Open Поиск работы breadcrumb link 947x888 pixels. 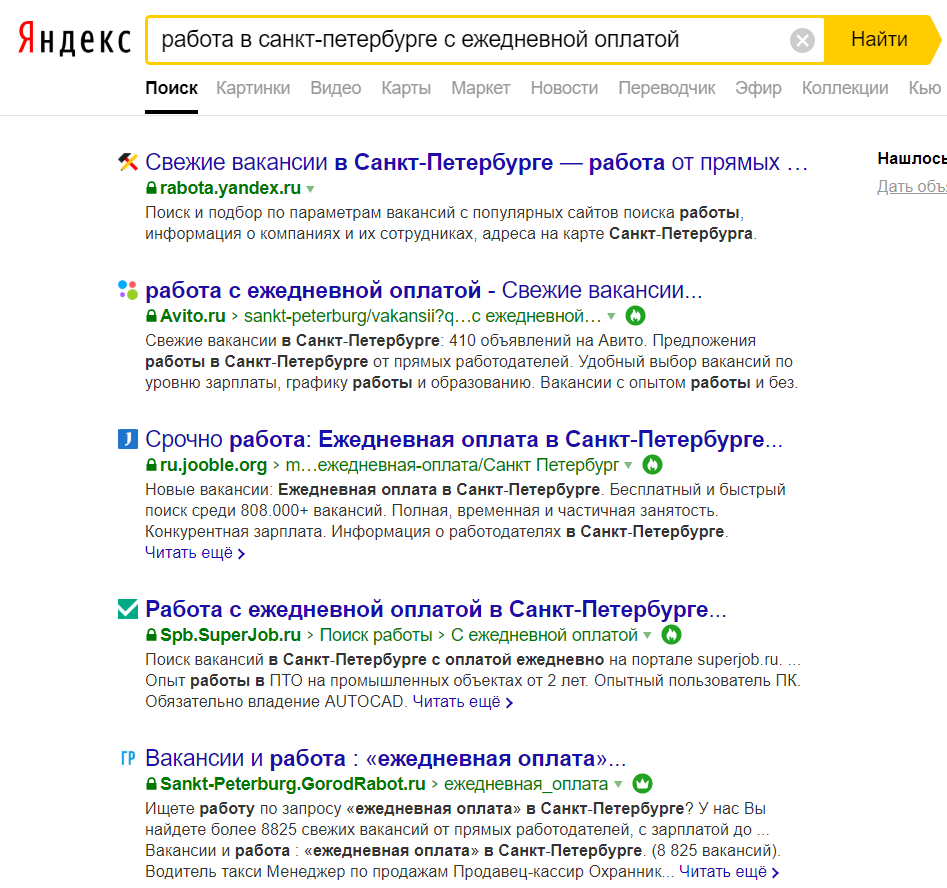pyautogui.click(x=376, y=635)
